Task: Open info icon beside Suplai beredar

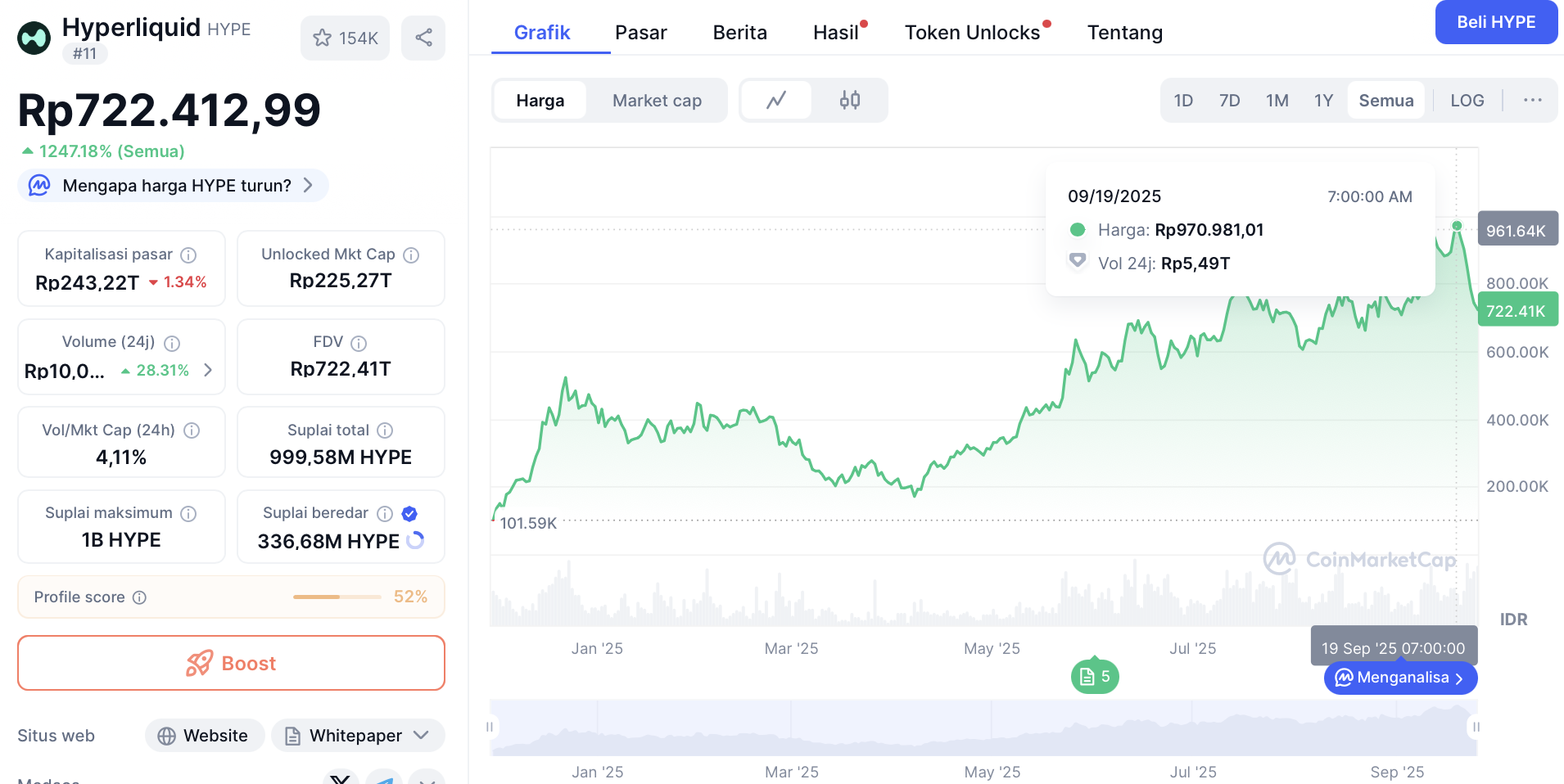Action: (385, 514)
